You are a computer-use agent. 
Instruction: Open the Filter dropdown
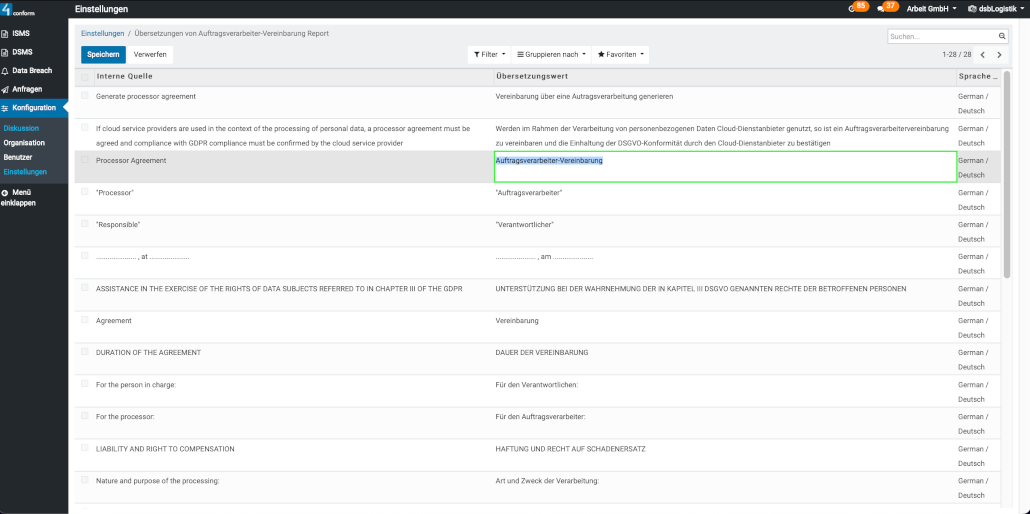click(489, 54)
